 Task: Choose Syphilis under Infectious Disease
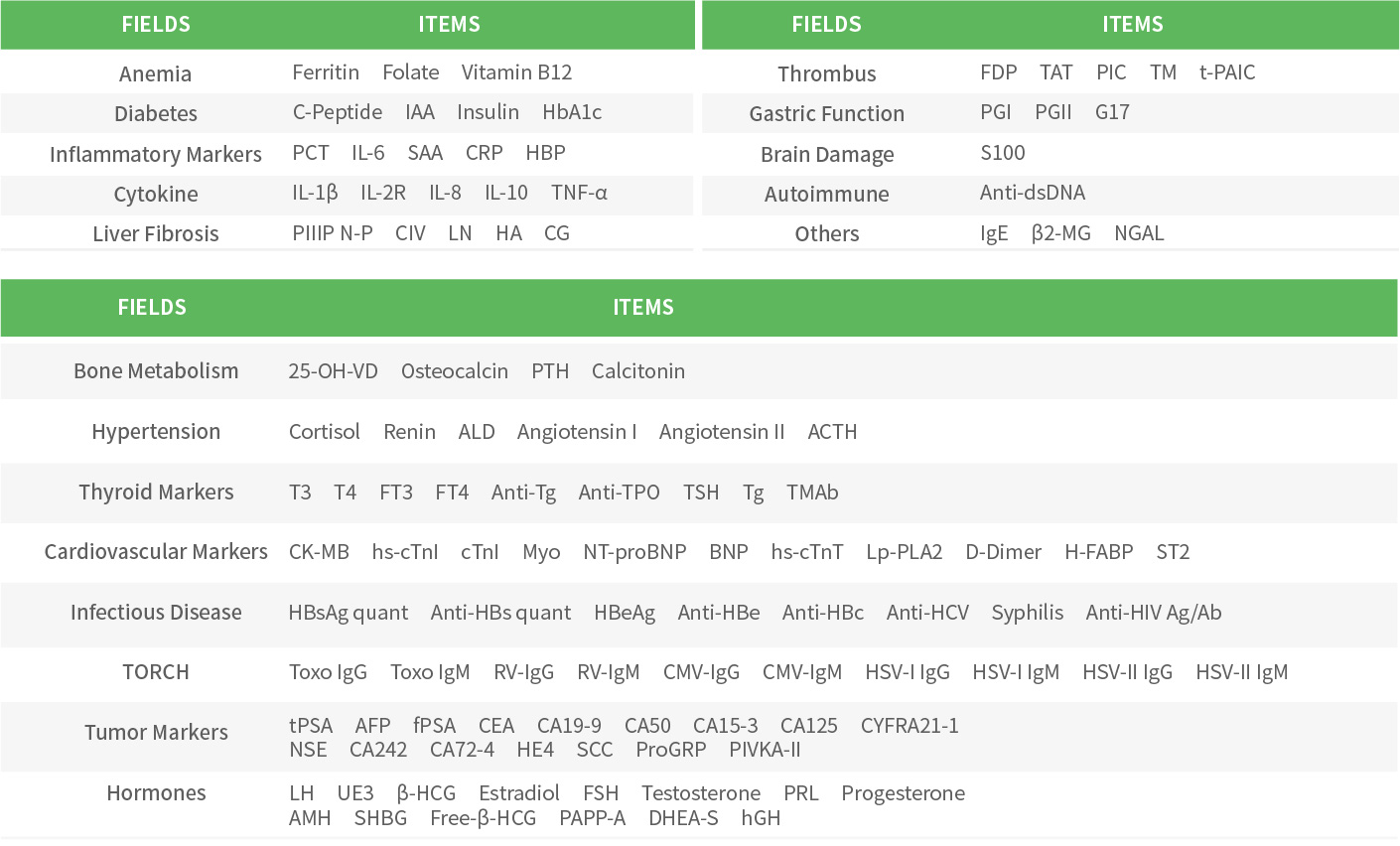[x=1027, y=613]
